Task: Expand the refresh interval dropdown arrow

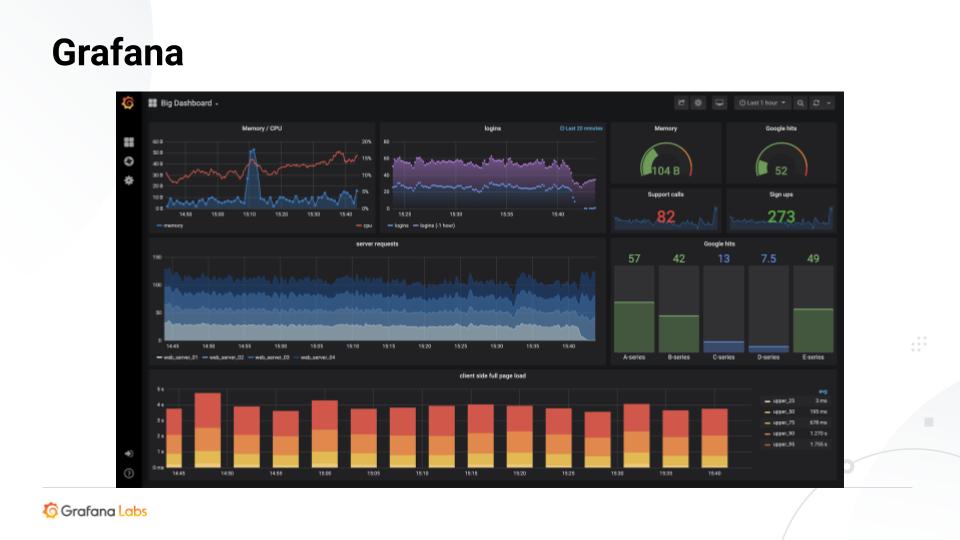Action: click(829, 103)
